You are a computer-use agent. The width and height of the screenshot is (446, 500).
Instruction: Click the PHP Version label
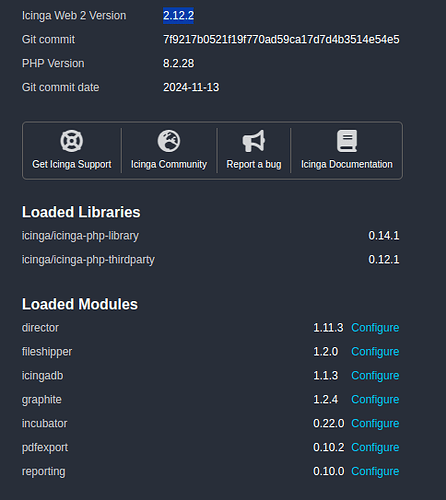coord(53,63)
